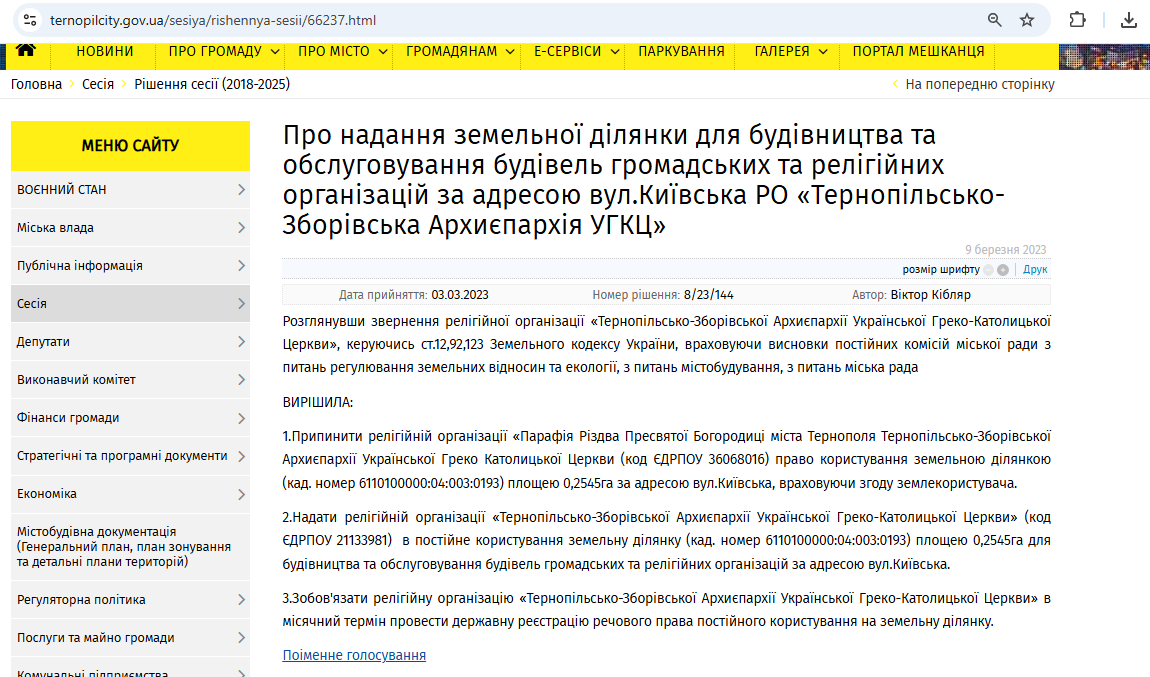
Task: Click decision number '8/23/144'
Action: (708, 295)
